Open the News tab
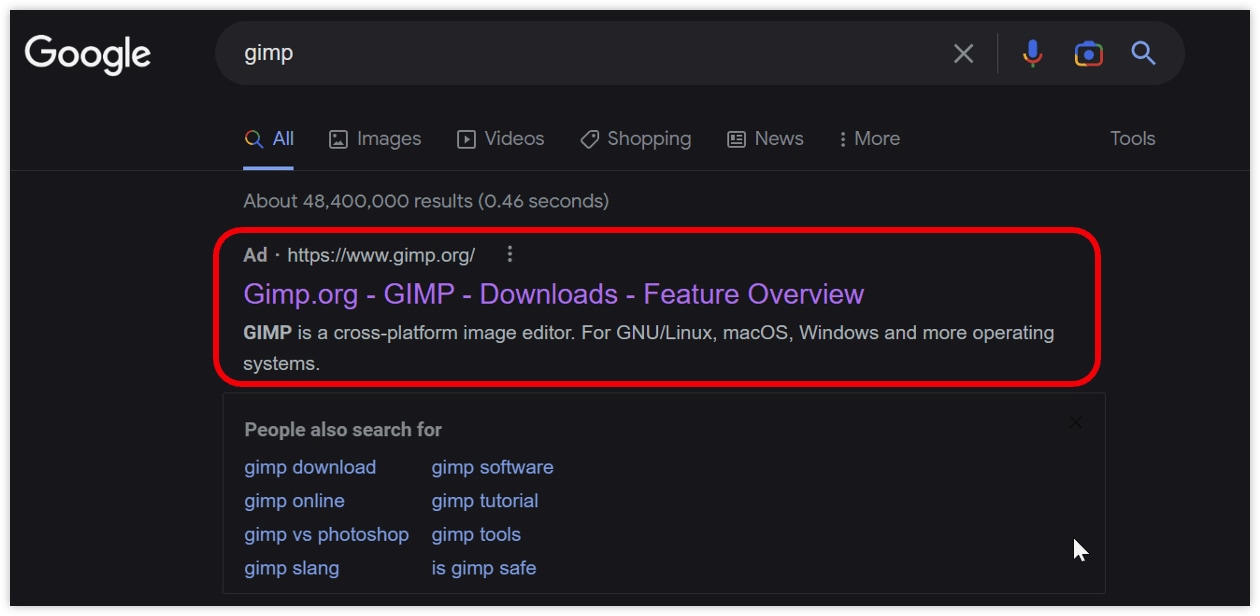This screenshot has height=616, width=1260. tap(765, 139)
